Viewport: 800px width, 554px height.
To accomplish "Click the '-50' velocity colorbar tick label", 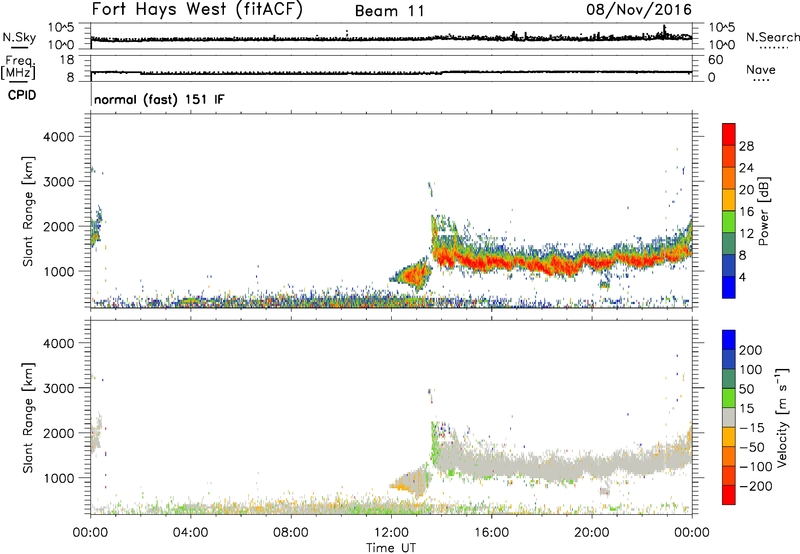I will pyautogui.click(x=752, y=447).
